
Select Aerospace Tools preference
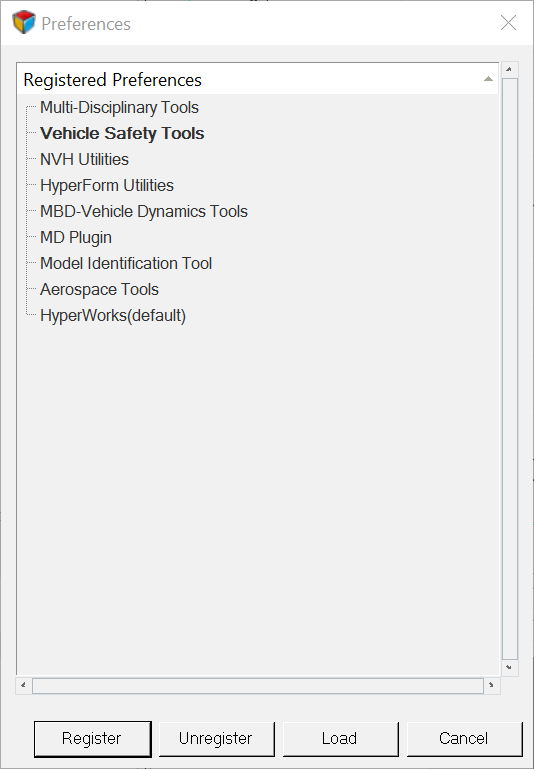click(x=100, y=289)
